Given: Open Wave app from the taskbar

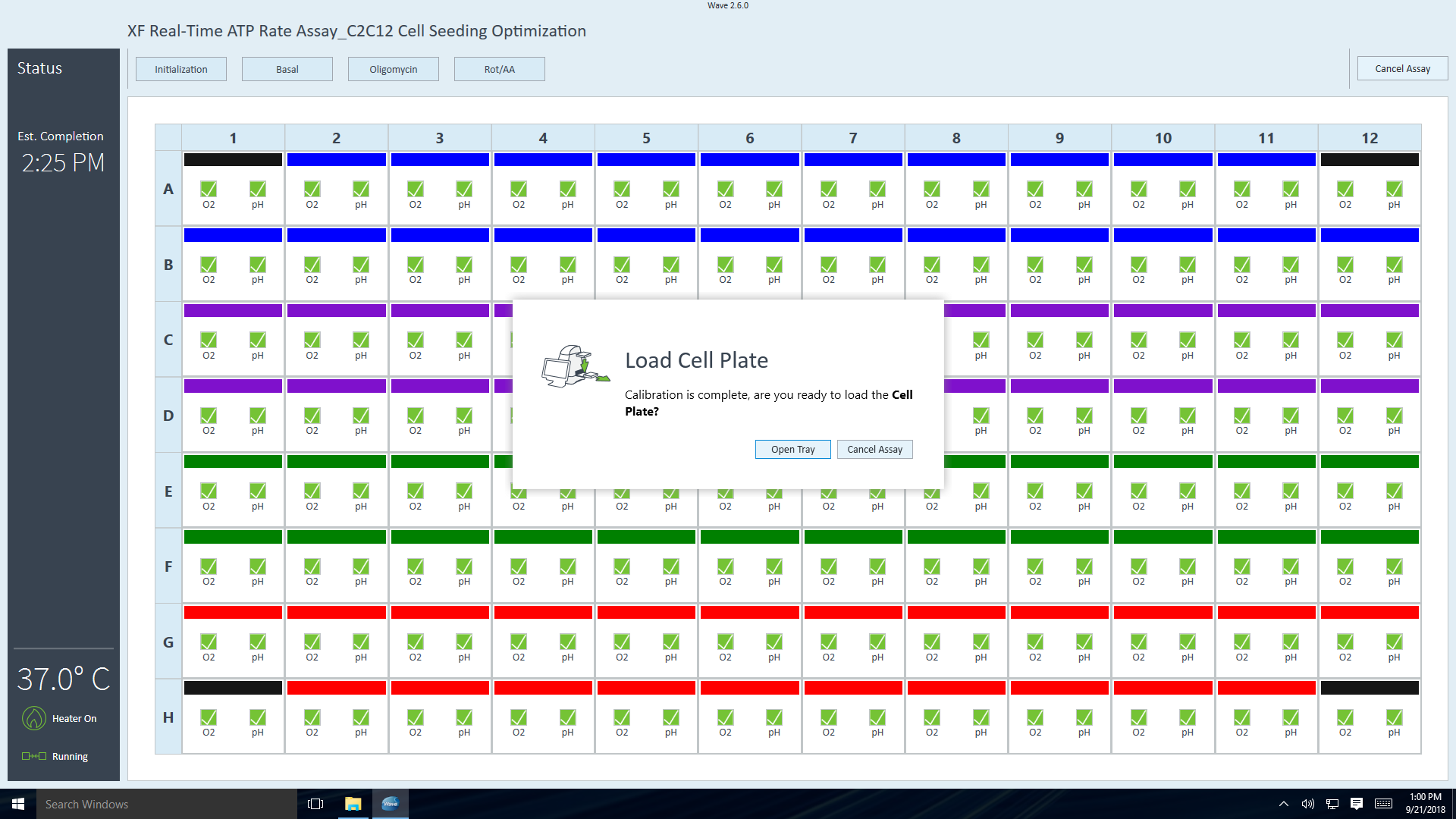Looking at the screenshot, I should (x=391, y=804).
